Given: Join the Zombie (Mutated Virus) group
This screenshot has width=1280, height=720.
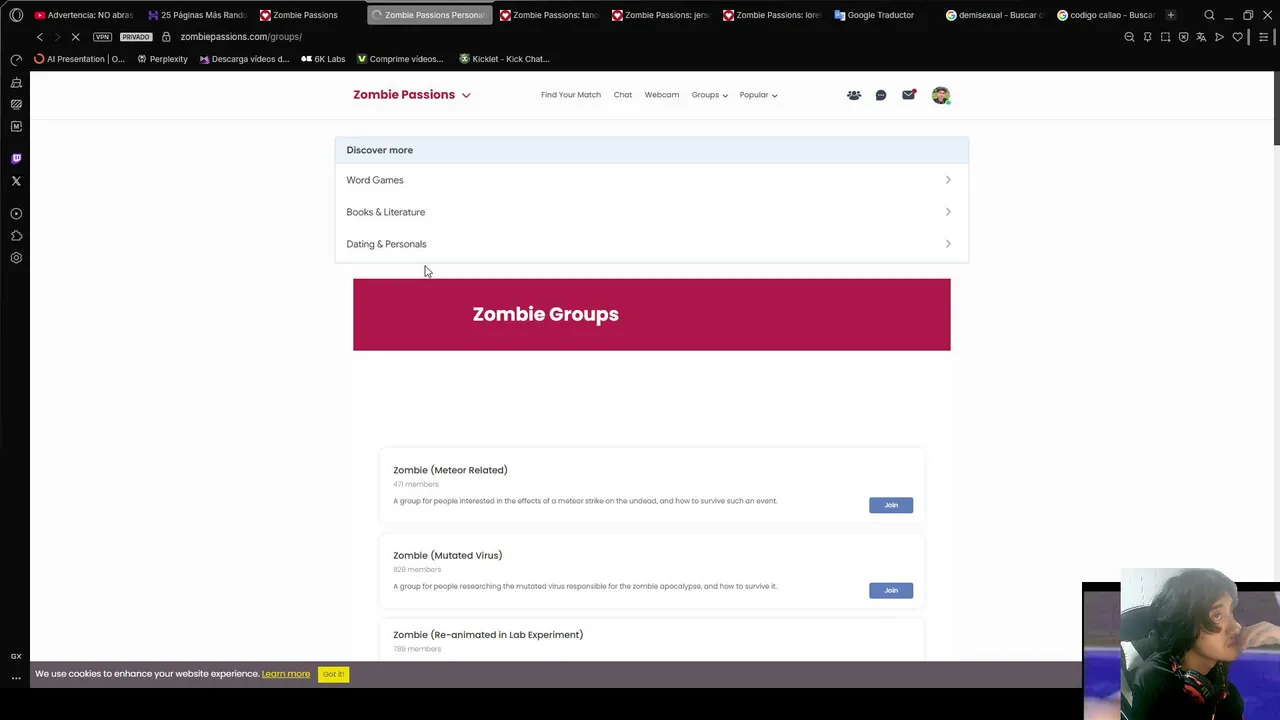Looking at the screenshot, I should tap(891, 590).
